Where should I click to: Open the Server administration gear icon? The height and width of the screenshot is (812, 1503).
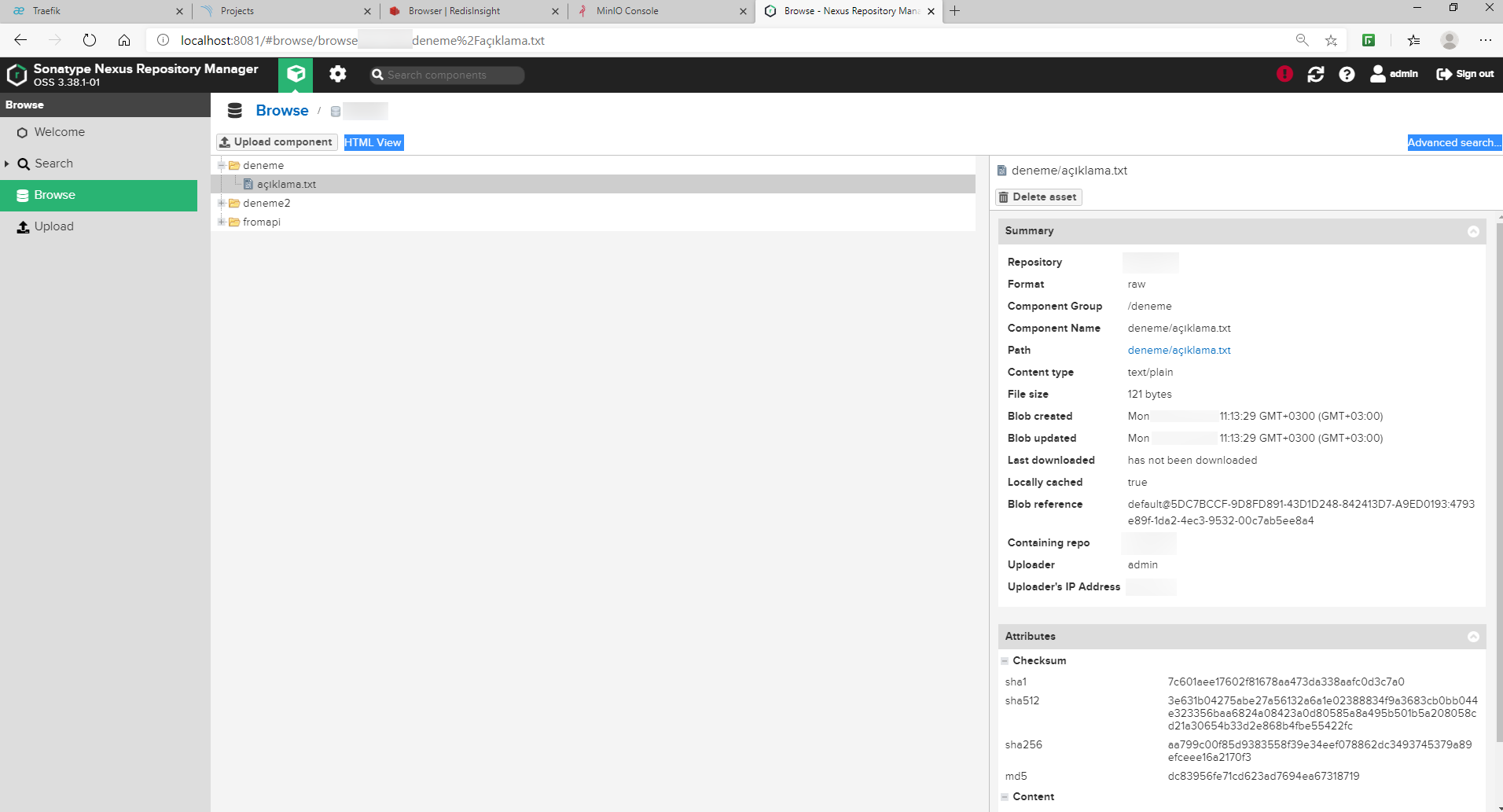[x=338, y=74]
